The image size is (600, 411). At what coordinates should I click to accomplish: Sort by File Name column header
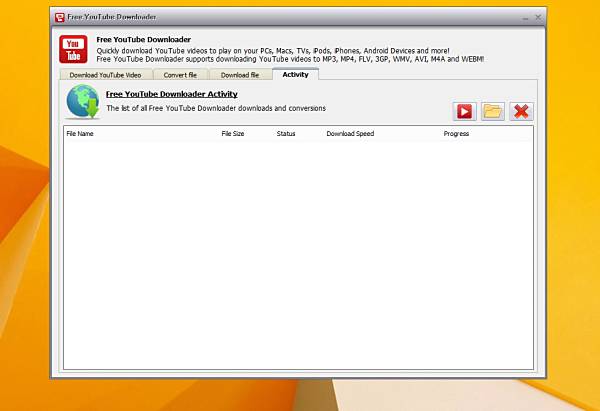coord(80,134)
